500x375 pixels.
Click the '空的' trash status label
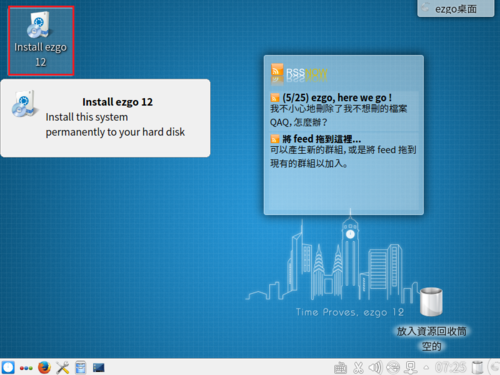431,346
